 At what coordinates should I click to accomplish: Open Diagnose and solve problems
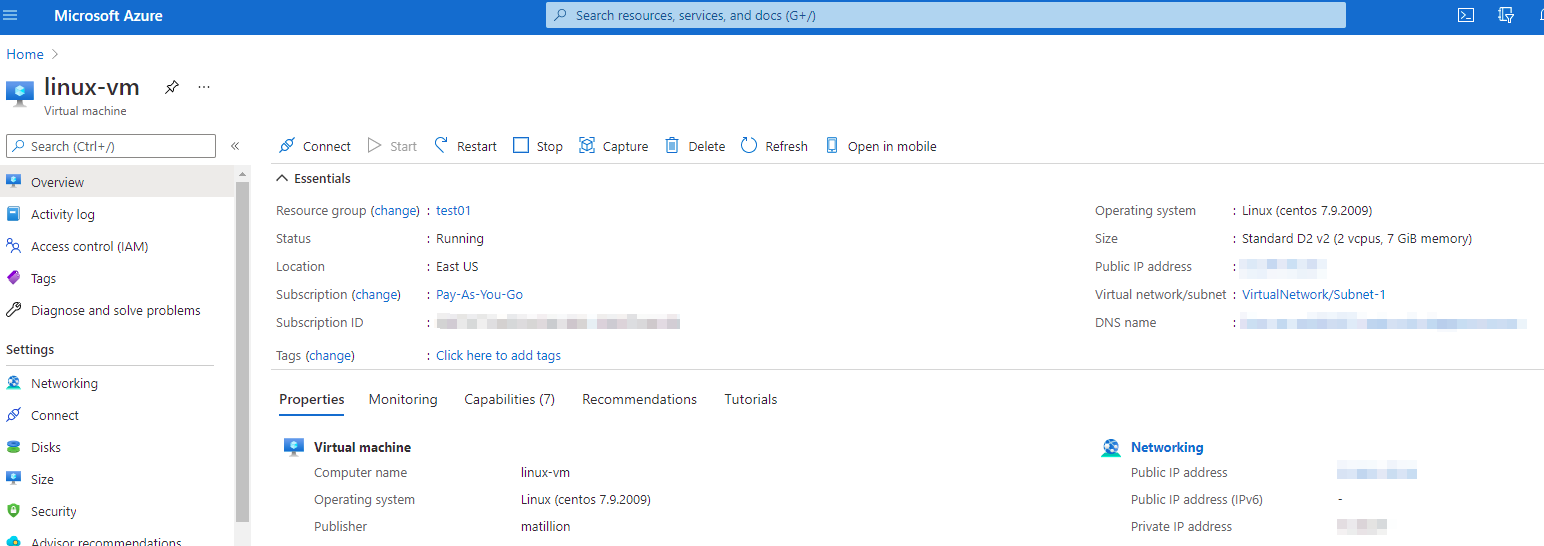pos(117,310)
